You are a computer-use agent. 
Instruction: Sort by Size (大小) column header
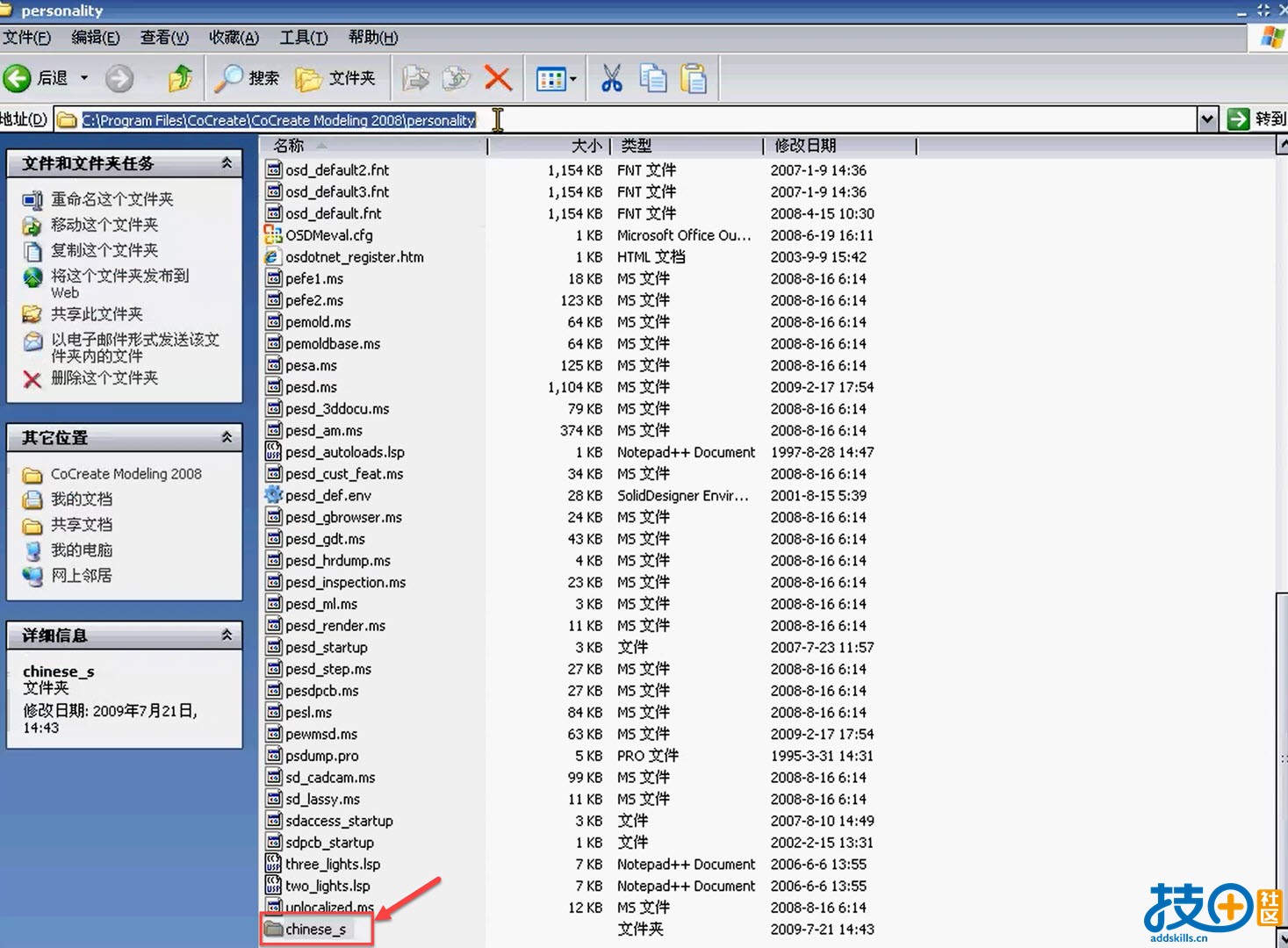pos(549,146)
